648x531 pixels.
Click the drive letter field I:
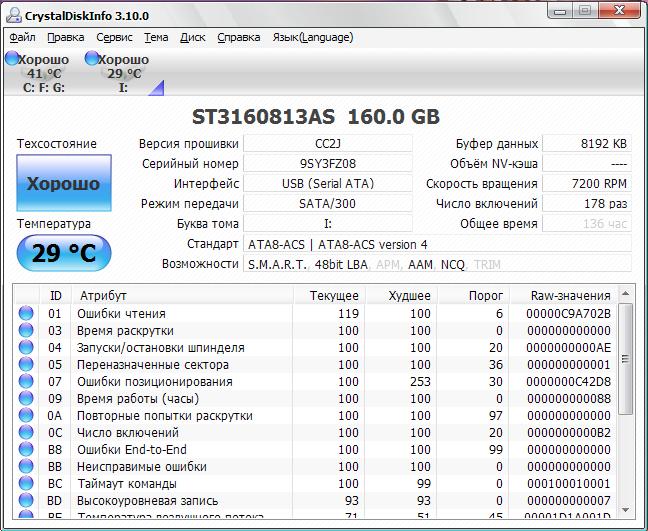(x=328, y=223)
